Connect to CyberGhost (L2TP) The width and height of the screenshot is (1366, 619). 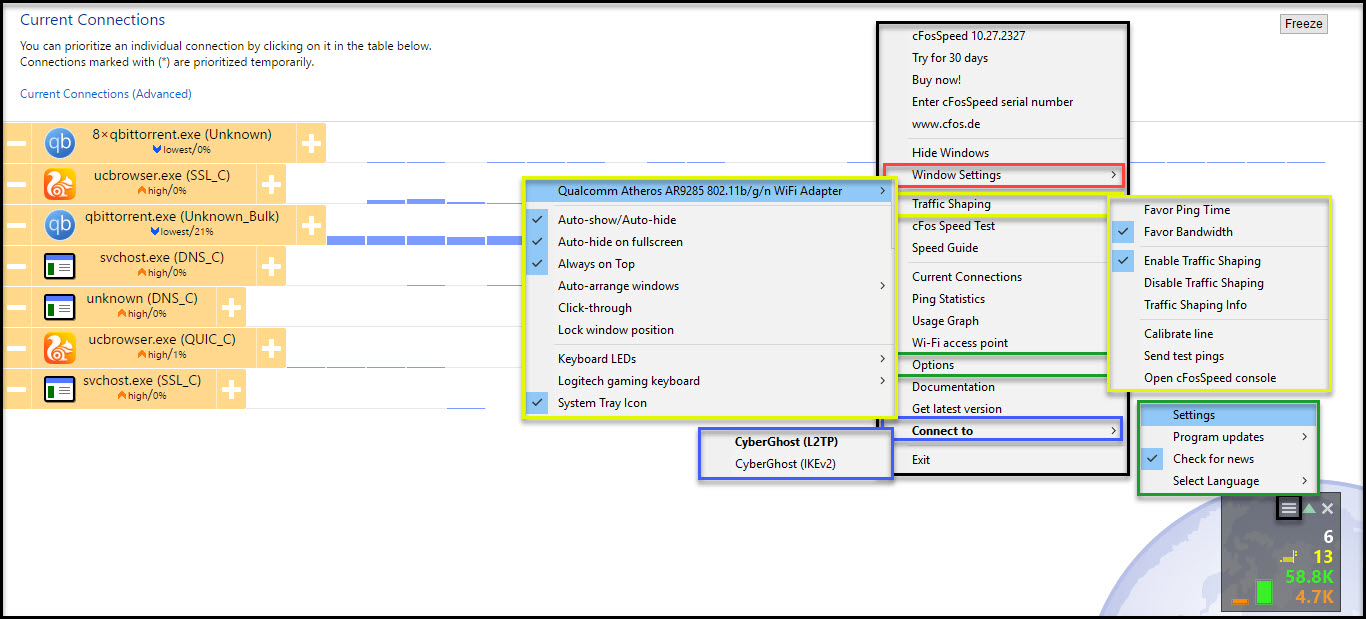[795, 442]
